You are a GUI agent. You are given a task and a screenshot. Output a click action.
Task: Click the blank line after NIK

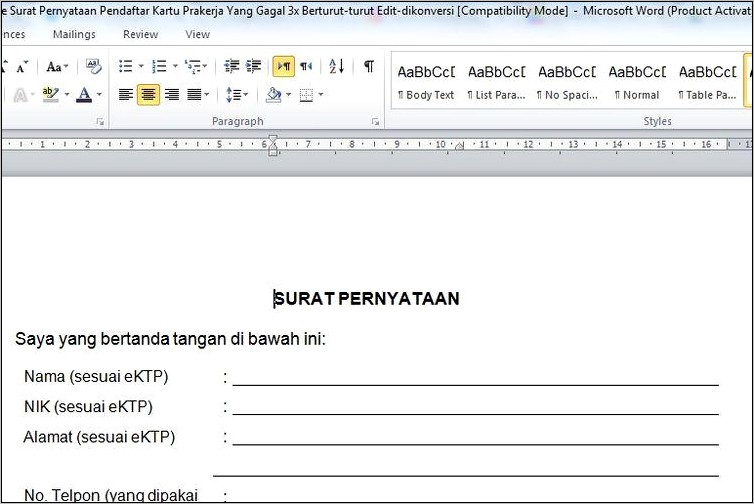pos(476,414)
